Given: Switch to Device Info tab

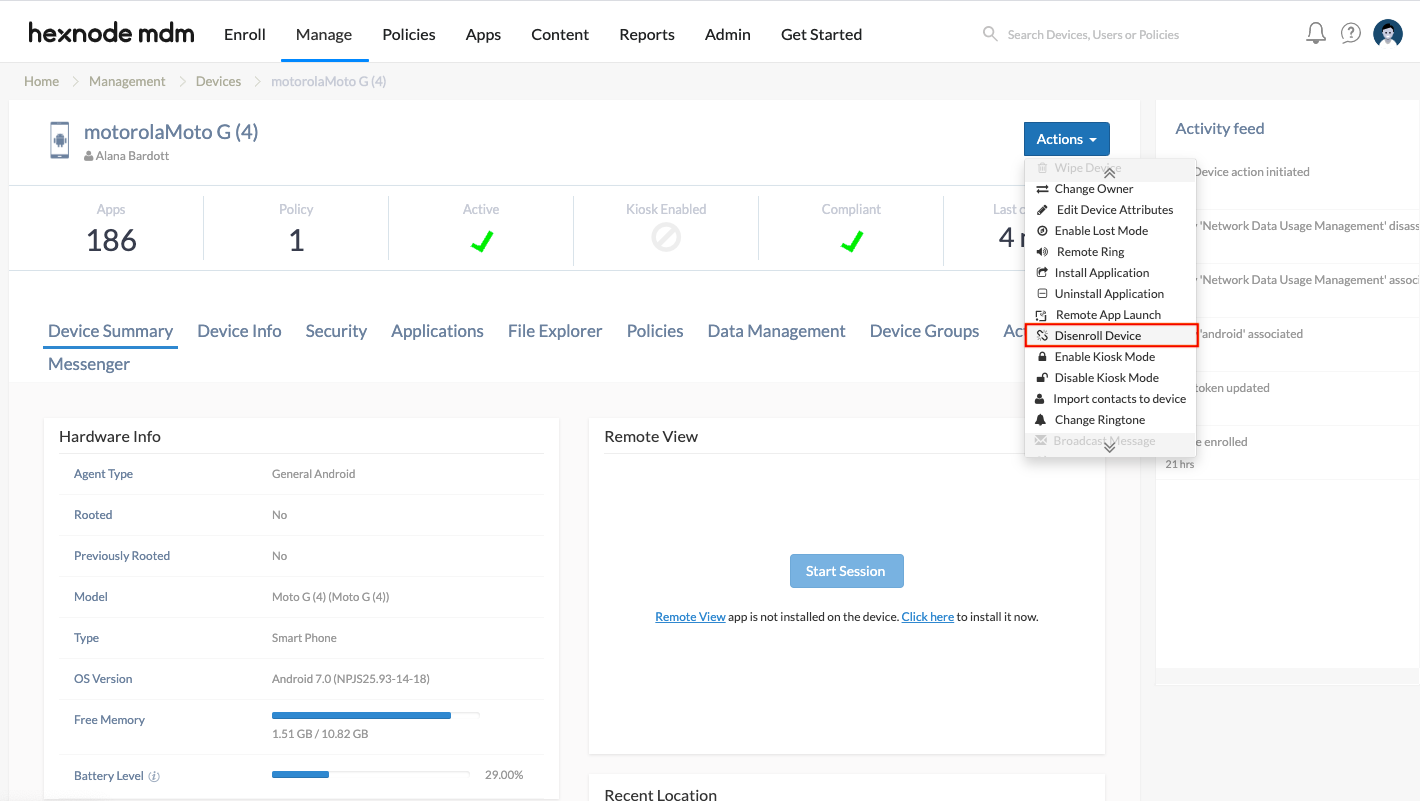Looking at the screenshot, I should click(x=239, y=331).
